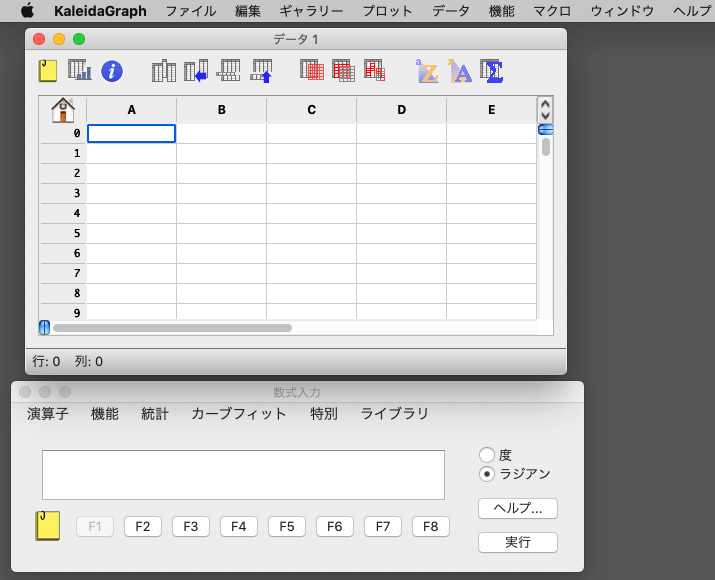This screenshot has width=715, height=580.
Task: Open the ギャラリー menu in menu bar
Action: (x=311, y=11)
